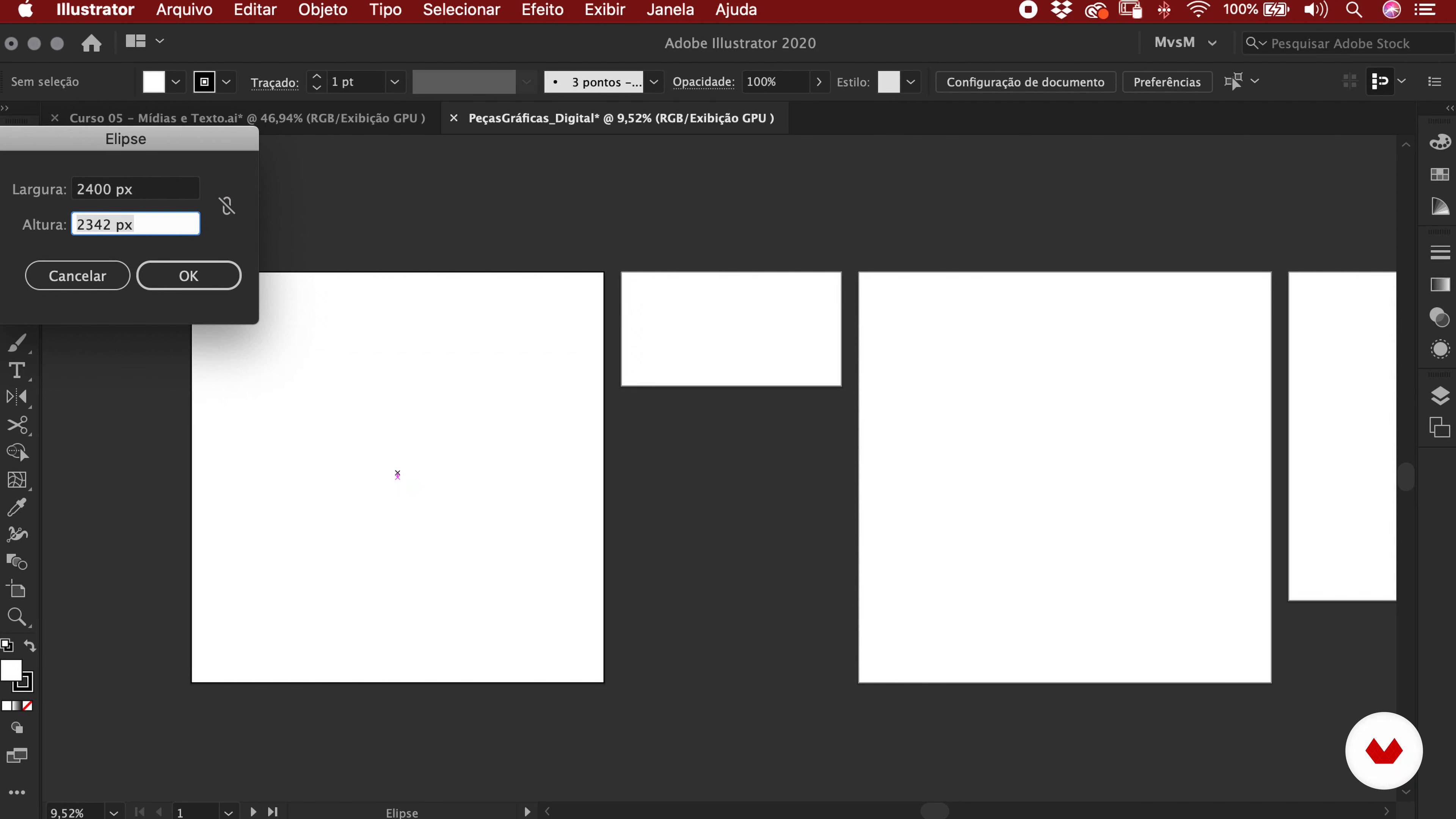Click the Fill color swatch in toolbar
The width and height of the screenshot is (1456, 819).
(x=11, y=670)
